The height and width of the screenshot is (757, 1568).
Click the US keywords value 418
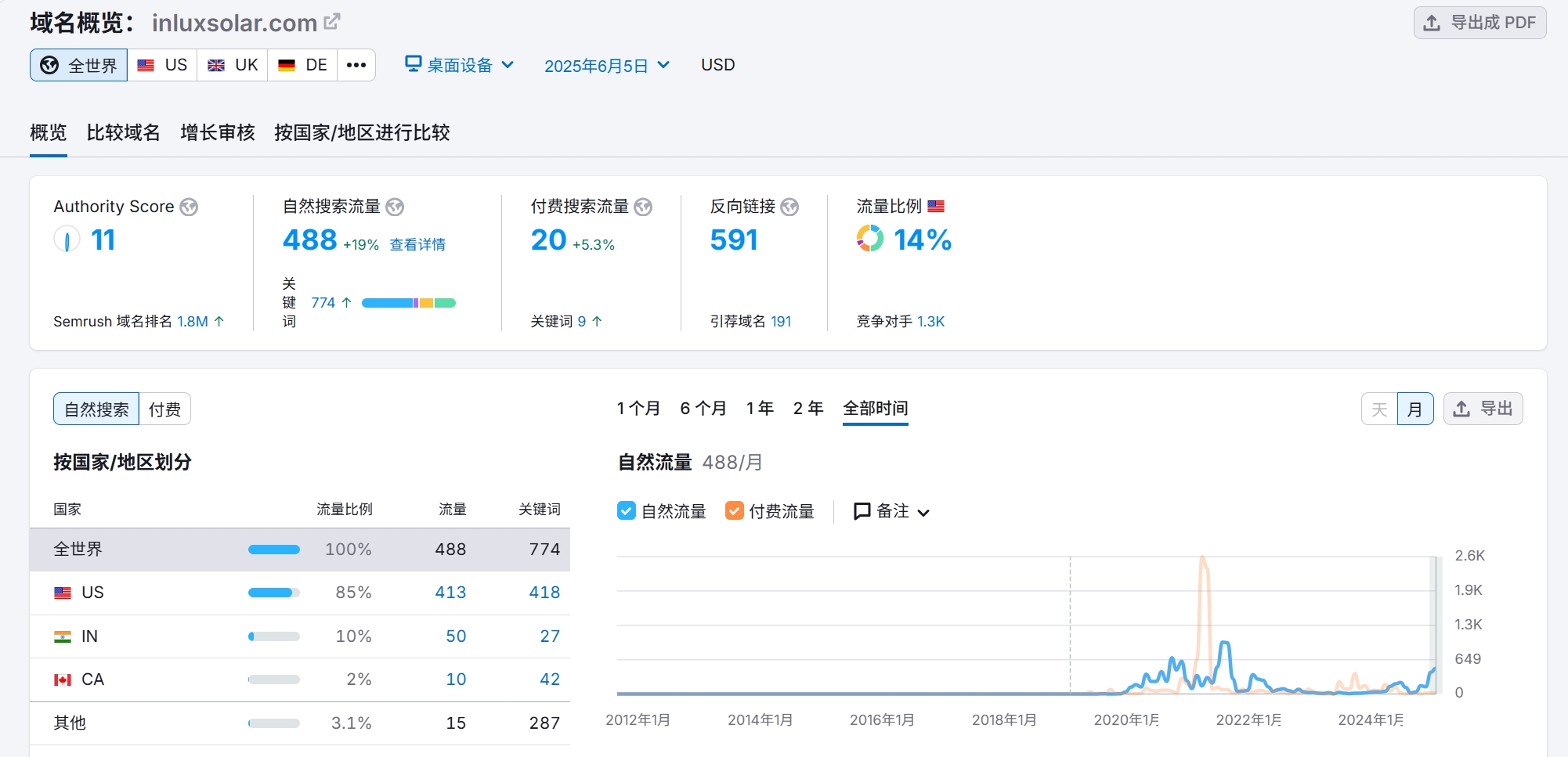(544, 593)
